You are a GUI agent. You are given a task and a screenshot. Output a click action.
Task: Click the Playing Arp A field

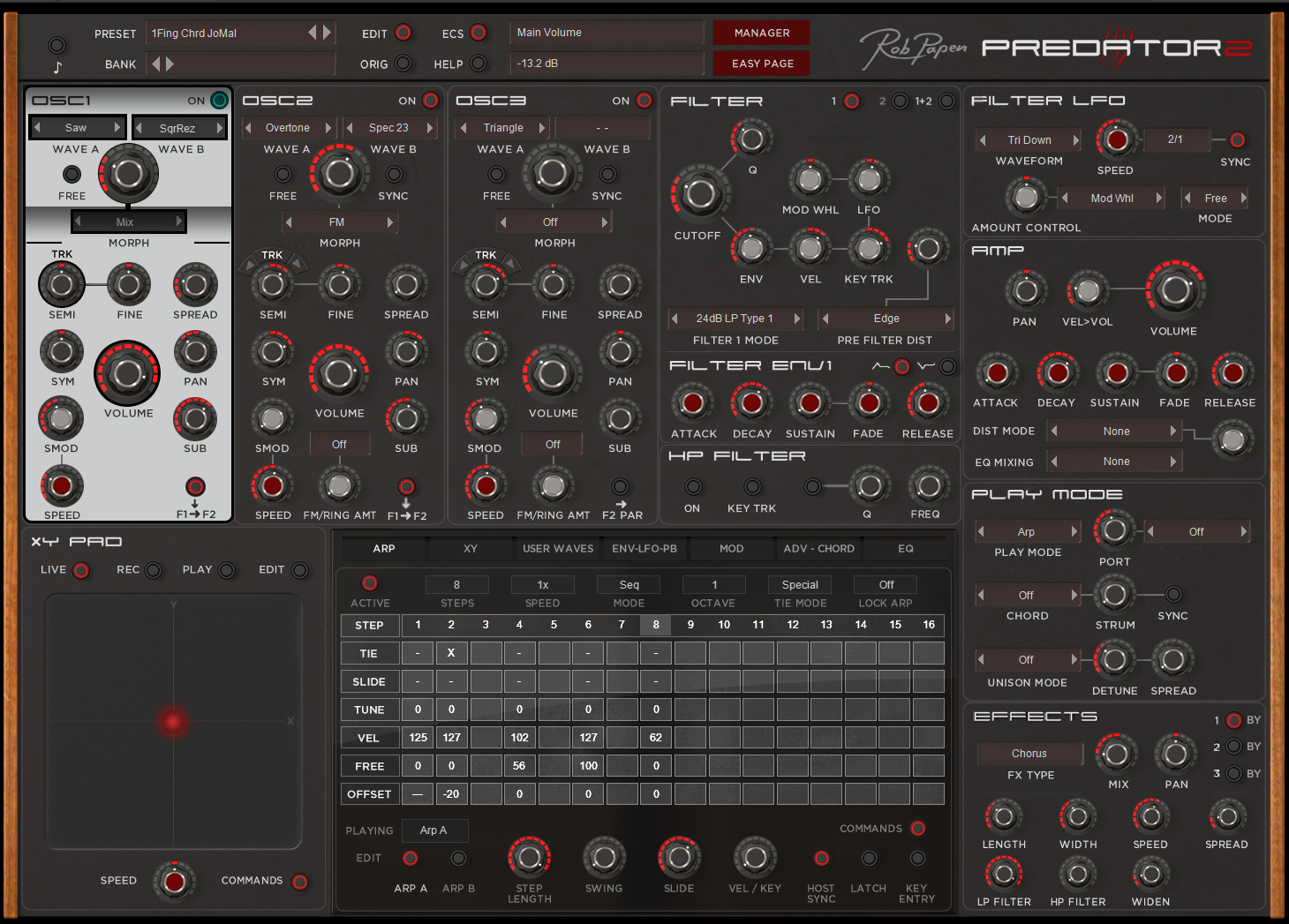pyautogui.click(x=434, y=830)
